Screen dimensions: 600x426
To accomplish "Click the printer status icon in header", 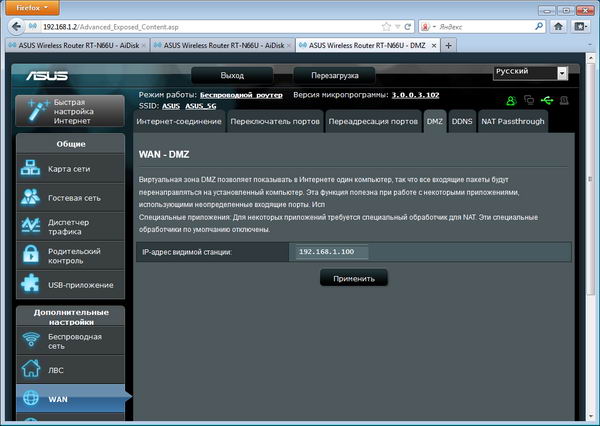I will coord(564,101).
